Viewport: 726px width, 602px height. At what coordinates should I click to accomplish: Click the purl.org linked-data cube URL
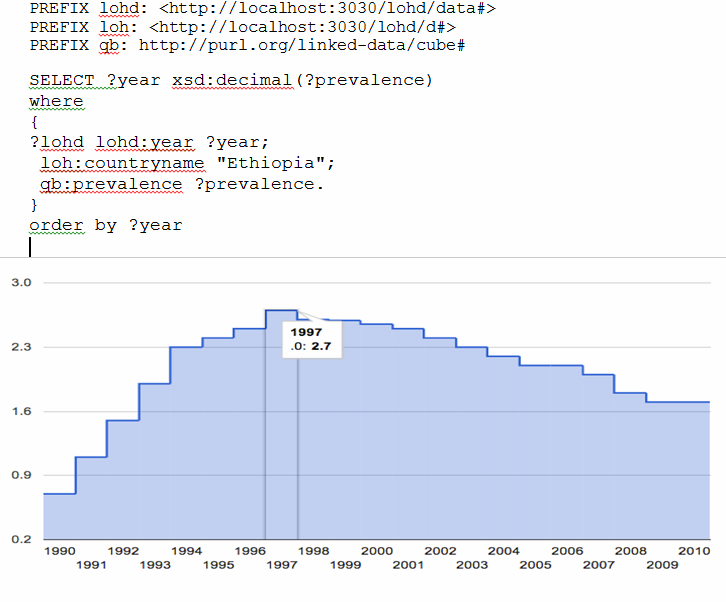tap(302, 46)
